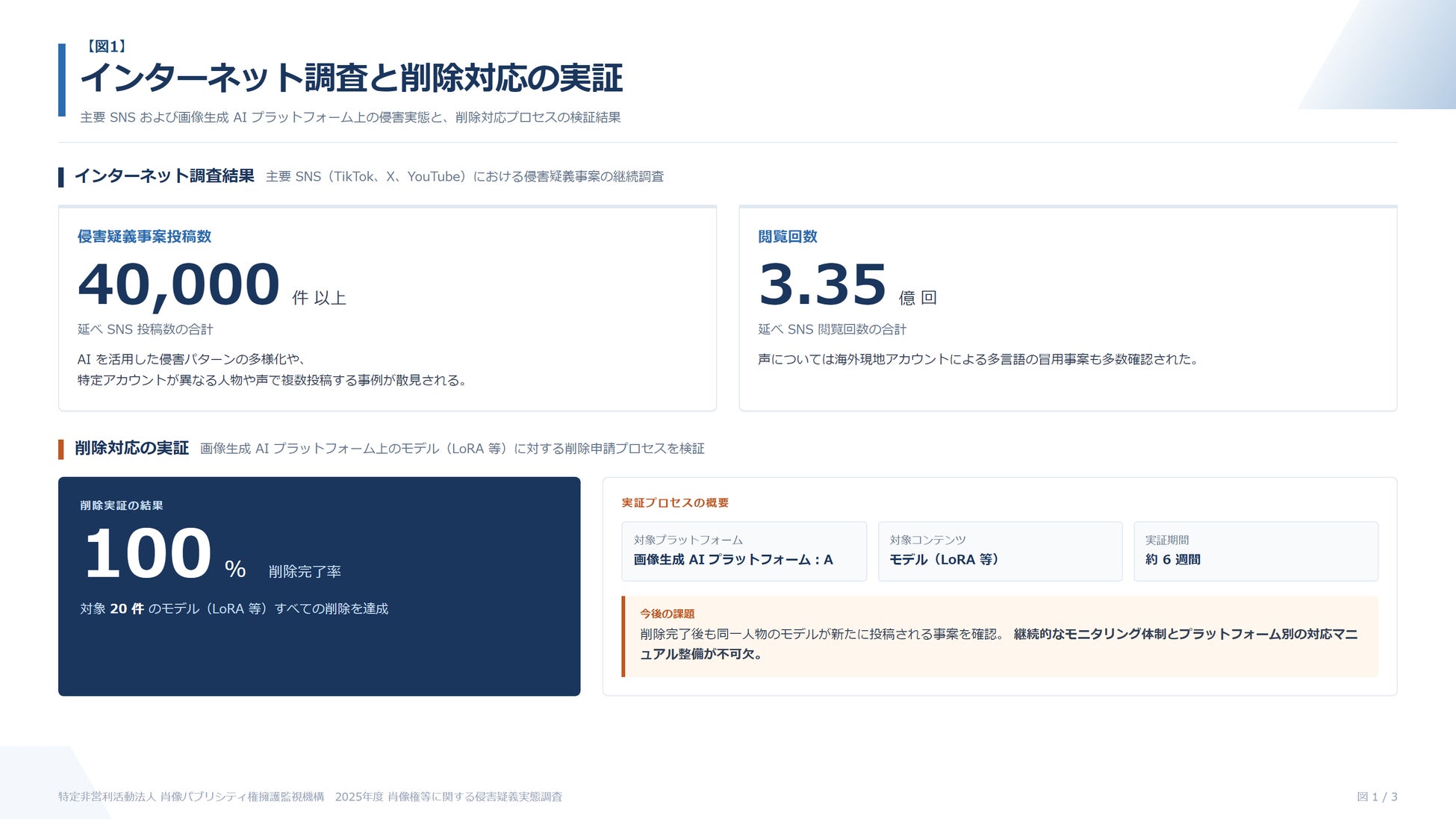Image resolution: width=1456 pixels, height=819 pixels.
Task: Click the callout heading 今後の課題
Action: pos(667,614)
